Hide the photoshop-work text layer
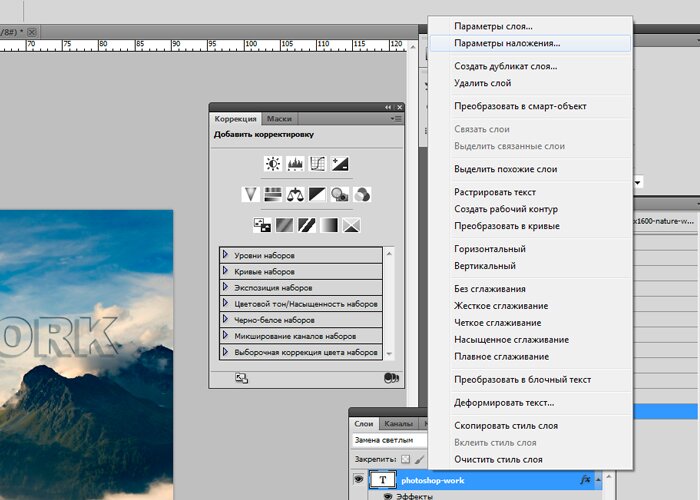Image resolution: width=700 pixels, height=500 pixels. click(x=357, y=480)
